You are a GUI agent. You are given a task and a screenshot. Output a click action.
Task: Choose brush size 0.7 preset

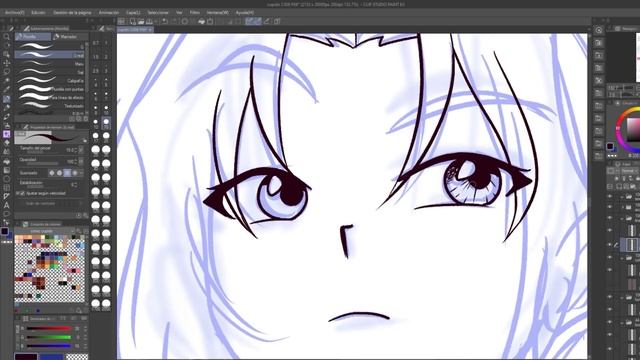pyautogui.click(x=96, y=43)
